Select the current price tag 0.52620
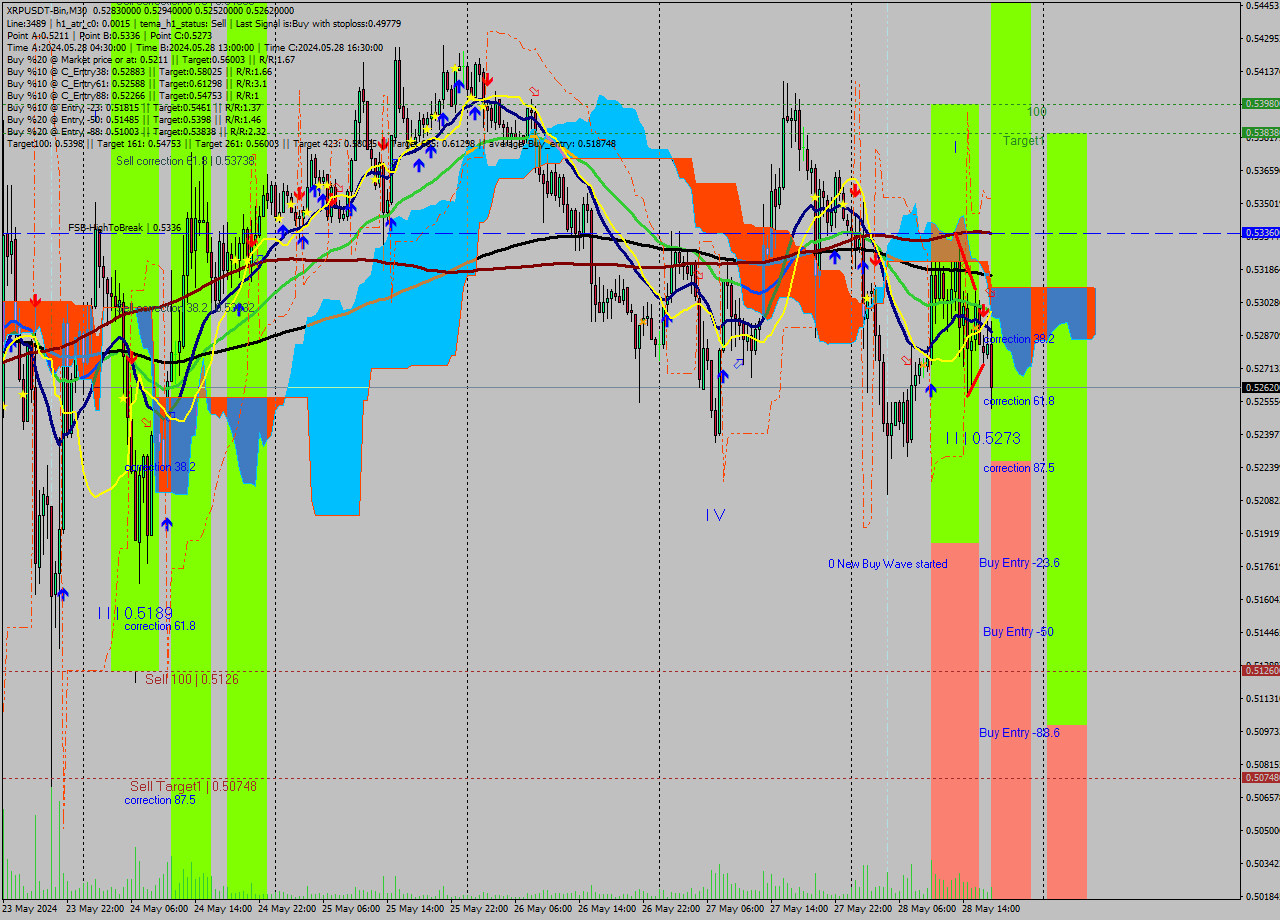The height and width of the screenshot is (920, 1280). 1260,387
